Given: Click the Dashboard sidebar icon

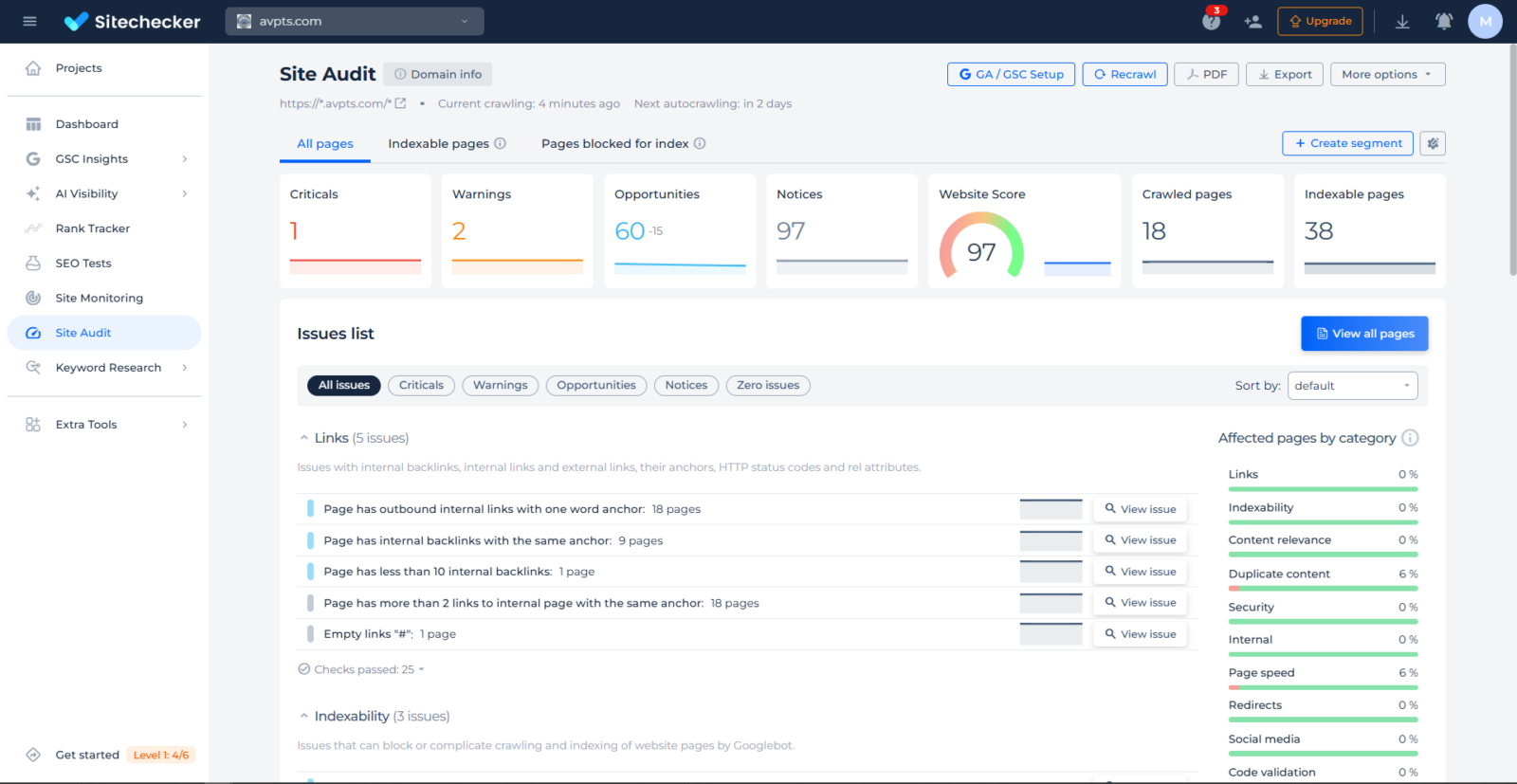Looking at the screenshot, I should pyautogui.click(x=33, y=124).
